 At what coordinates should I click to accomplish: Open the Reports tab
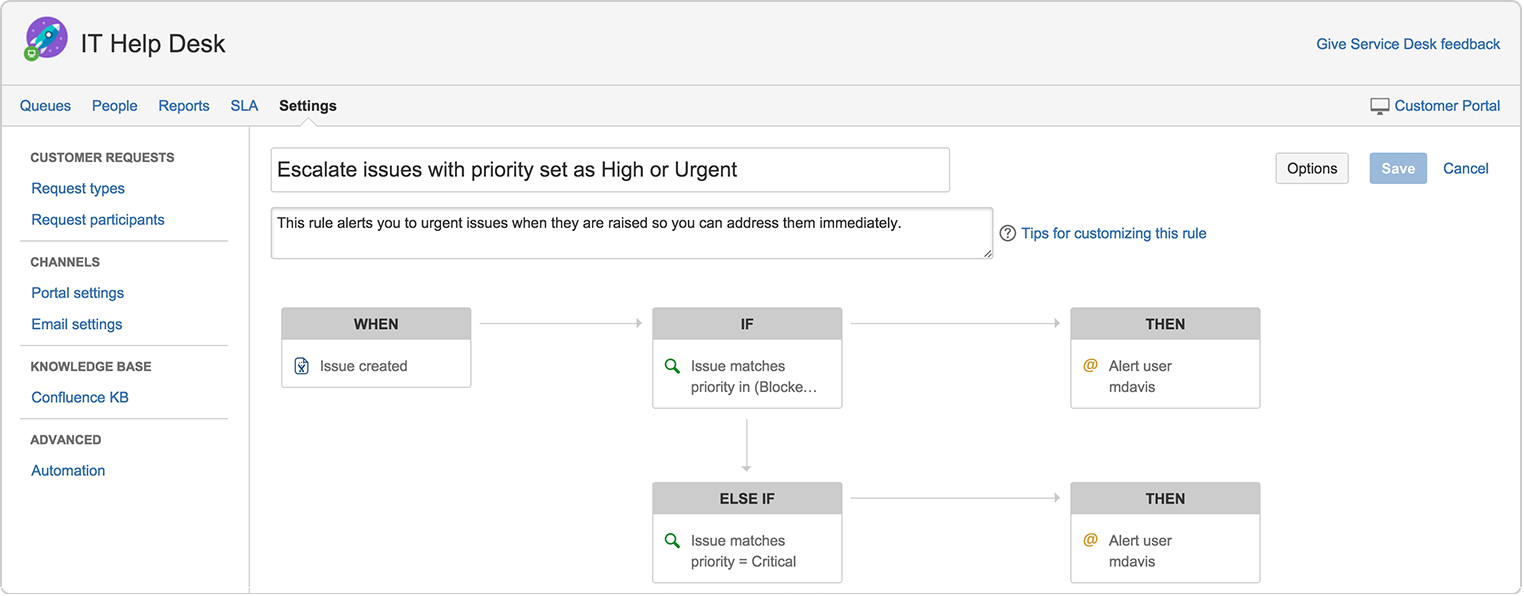pyautogui.click(x=184, y=106)
